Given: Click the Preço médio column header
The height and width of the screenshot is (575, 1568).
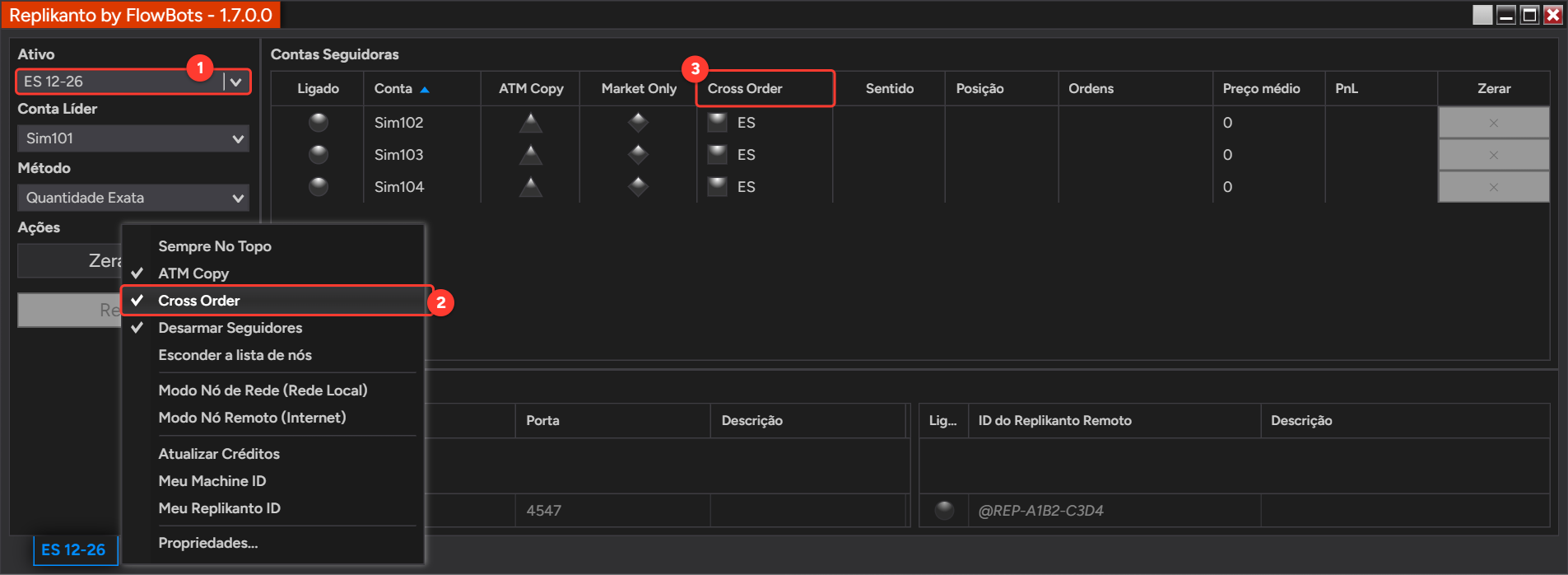Looking at the screenshot, I should [1268, 89].
